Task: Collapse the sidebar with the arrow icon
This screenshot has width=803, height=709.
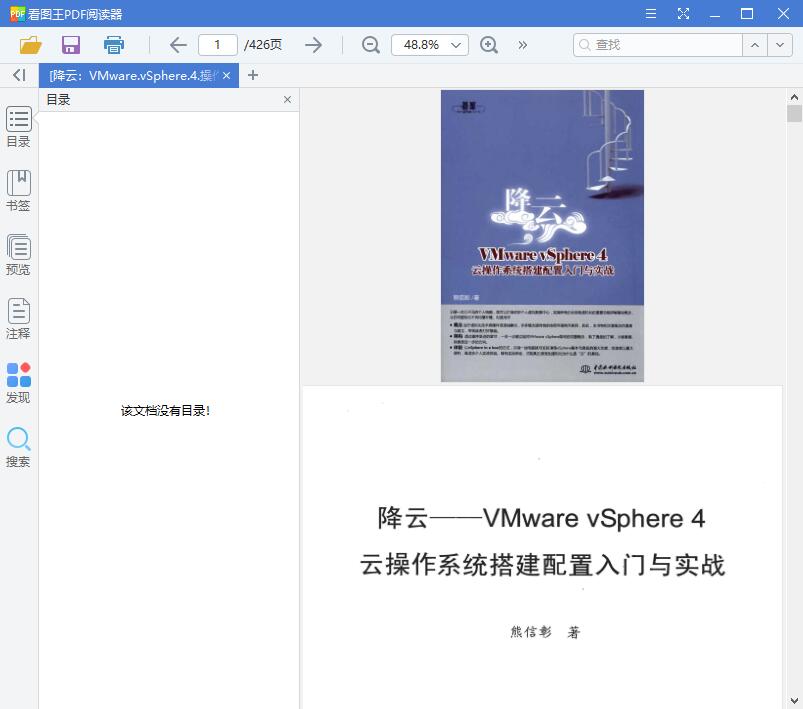Action: click(x=19, y=75)
